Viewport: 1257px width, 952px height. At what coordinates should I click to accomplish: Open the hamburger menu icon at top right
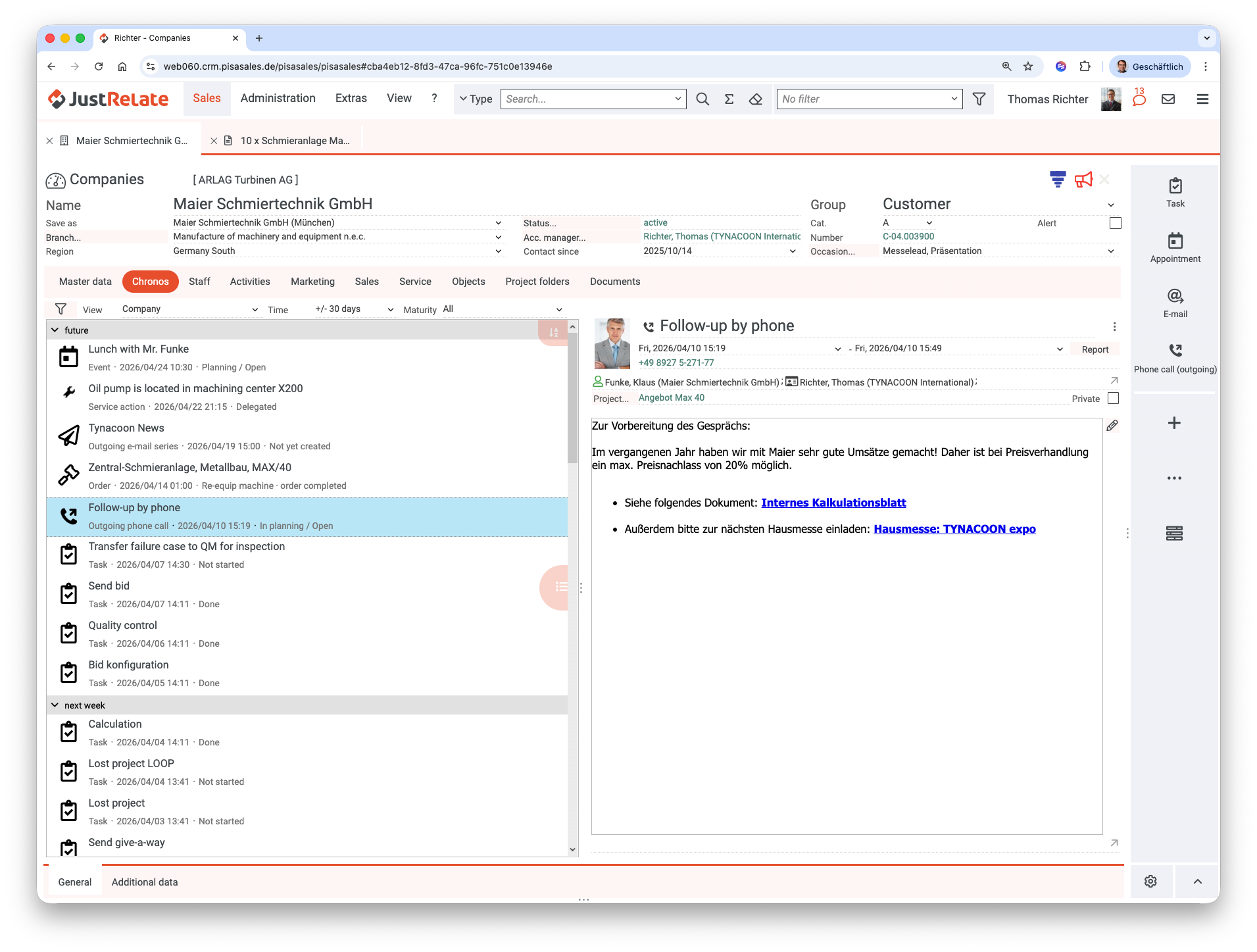tap(1202, 99)
